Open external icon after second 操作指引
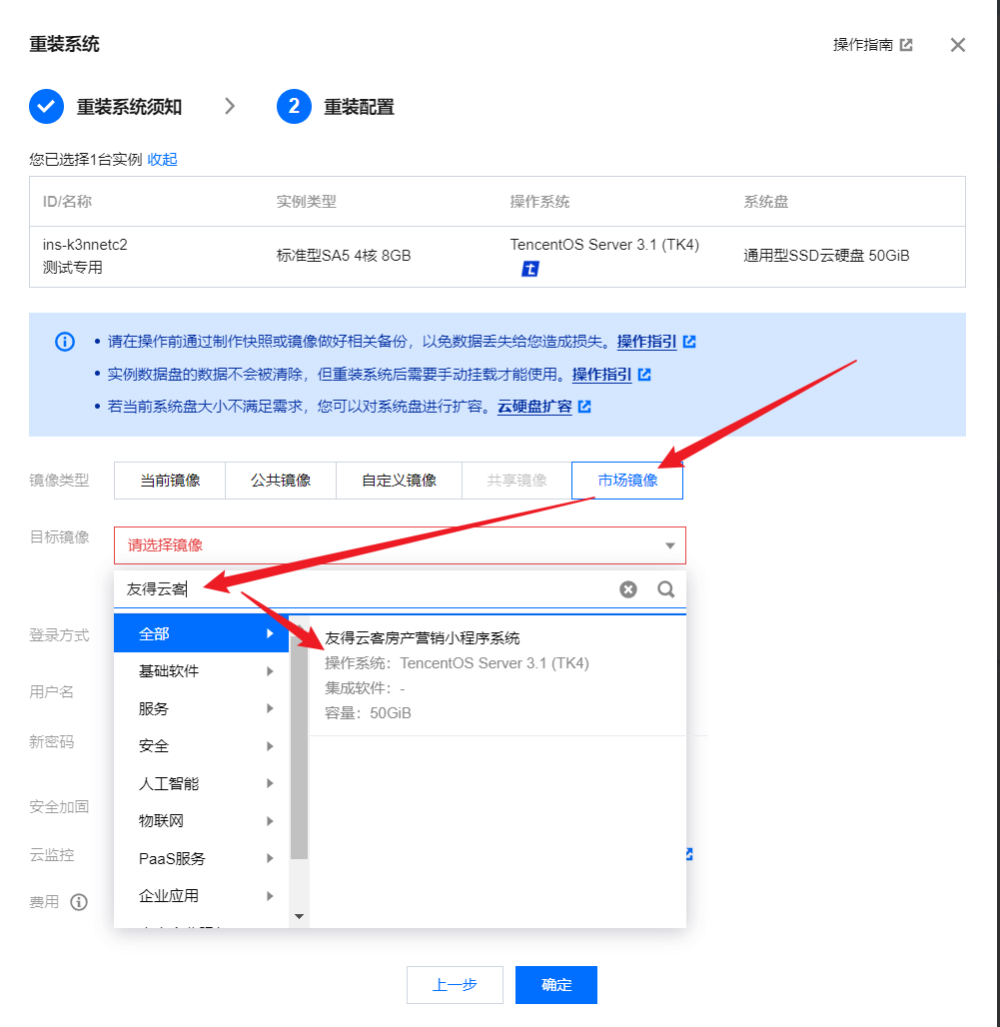The image size is (1000, 1027). (644, 374)
